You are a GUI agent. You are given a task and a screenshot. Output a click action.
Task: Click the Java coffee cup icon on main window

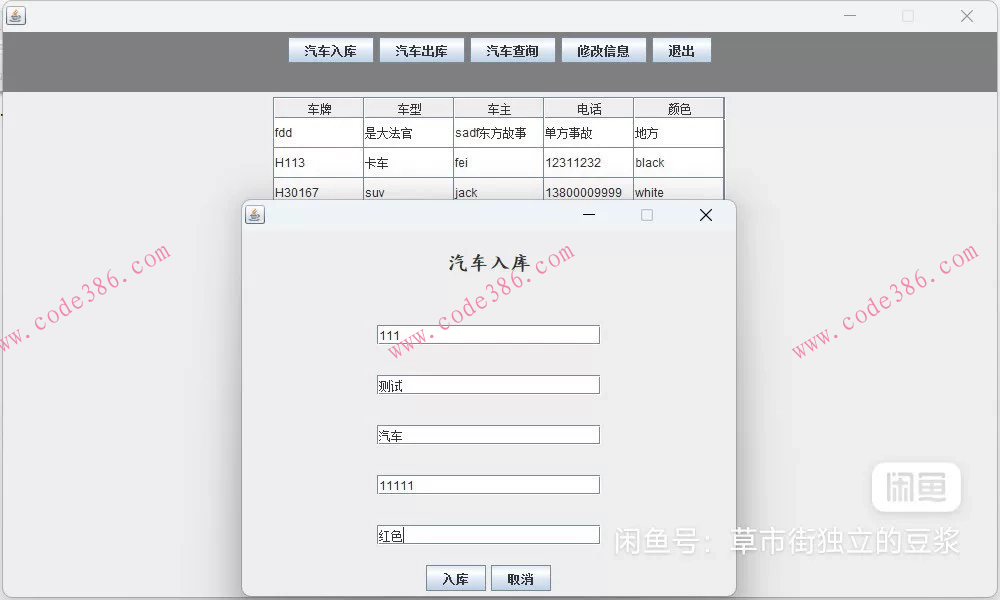coord(14,15)
